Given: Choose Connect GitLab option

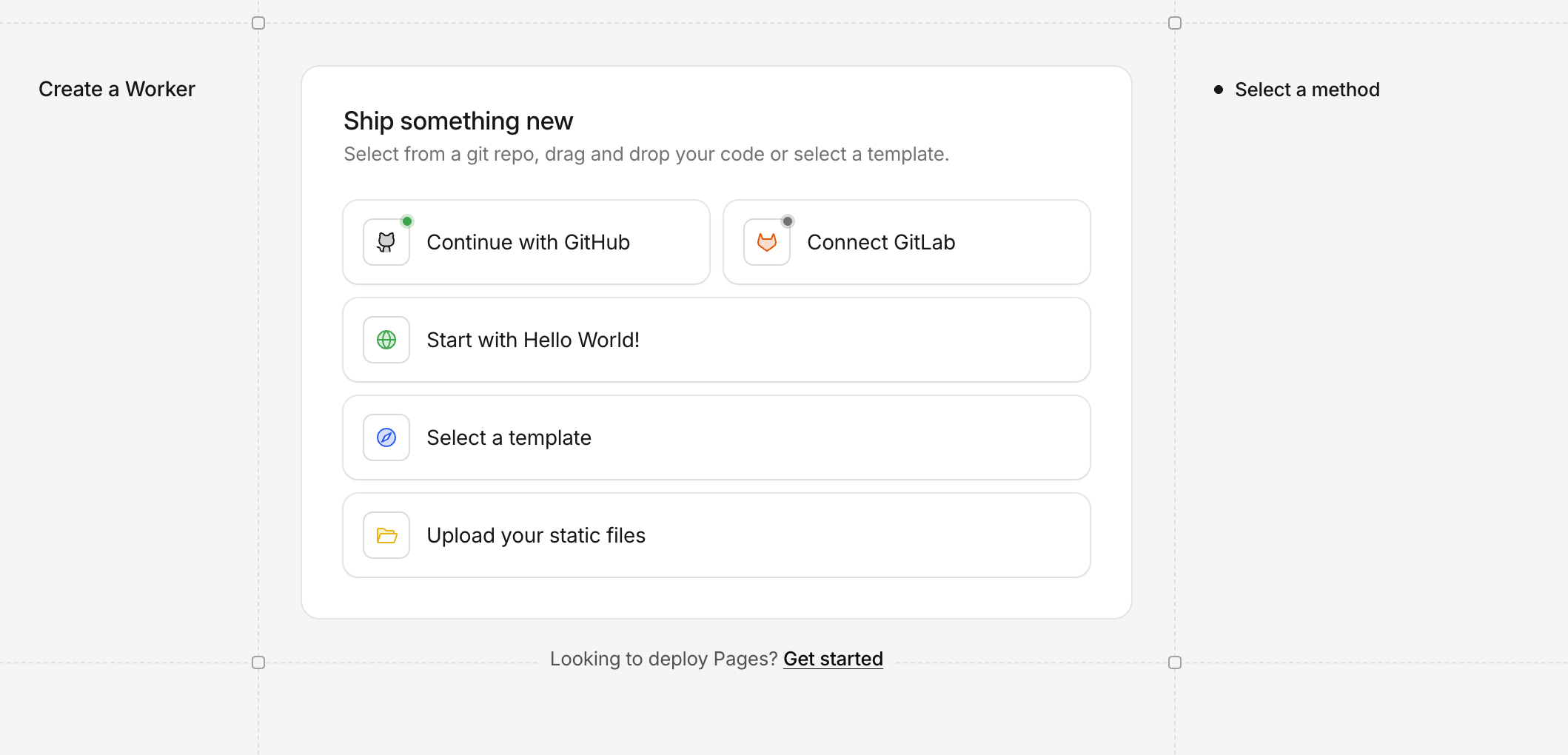Looking at the screenshot, I should pyautogui.click(x=907, y=242).
